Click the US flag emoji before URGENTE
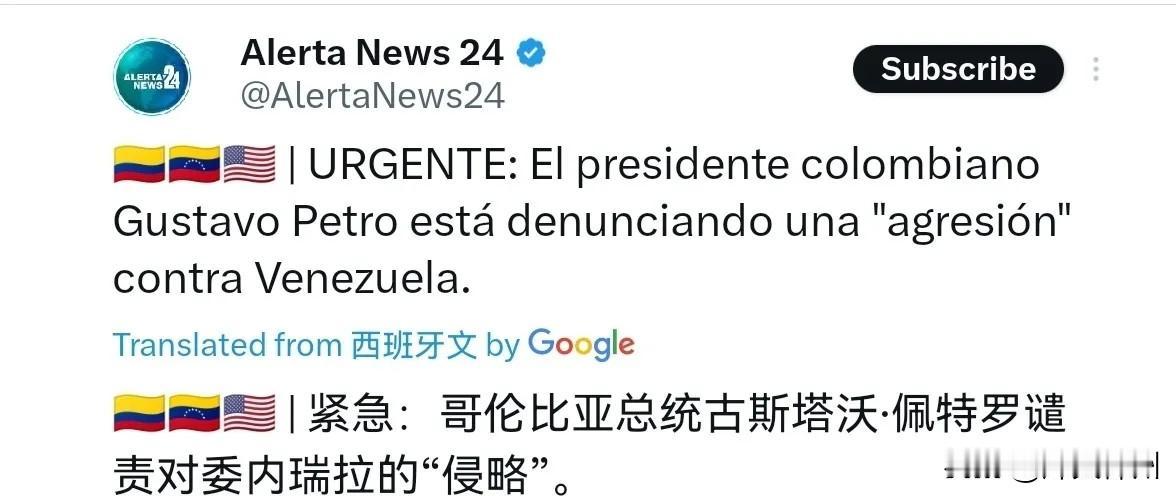Image resolution: width=1176 pixels, height=496 pixels. point(250,165)
